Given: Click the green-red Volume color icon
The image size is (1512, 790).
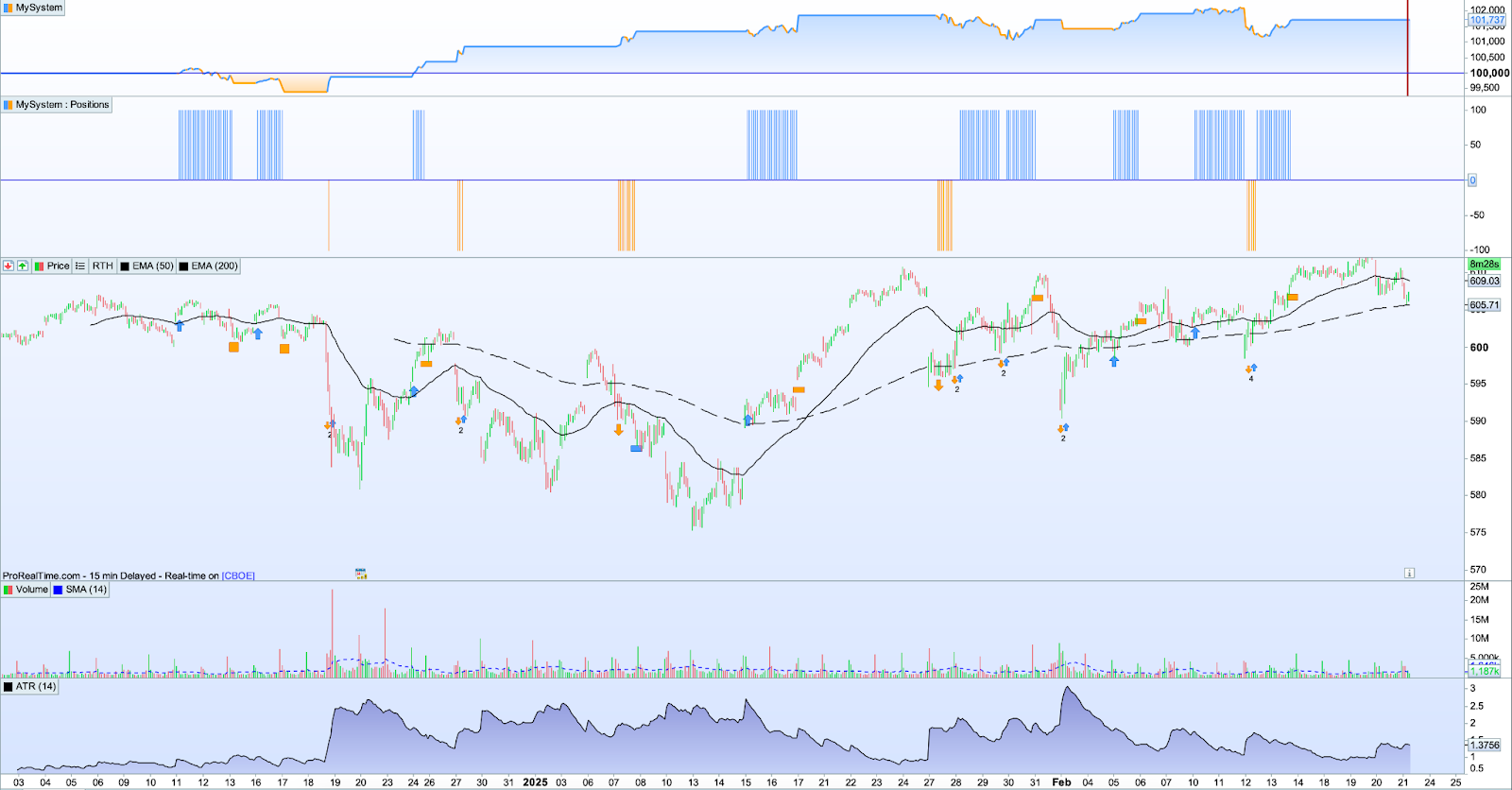Looking at the screenshot, I should click(9, 590).
